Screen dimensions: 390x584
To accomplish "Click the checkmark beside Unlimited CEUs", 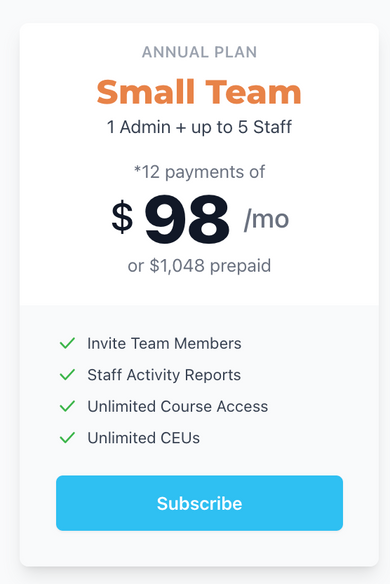I will click(x=67, y=438).
